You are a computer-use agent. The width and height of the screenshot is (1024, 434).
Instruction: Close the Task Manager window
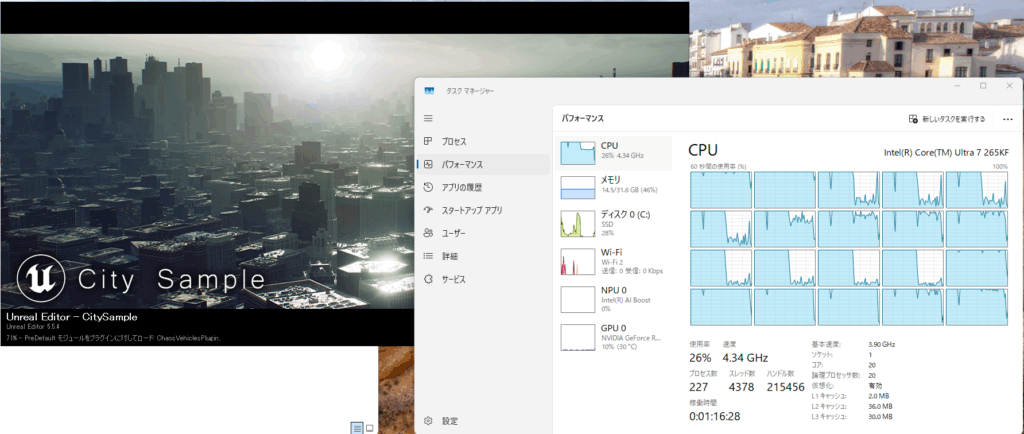[1009, 85]
